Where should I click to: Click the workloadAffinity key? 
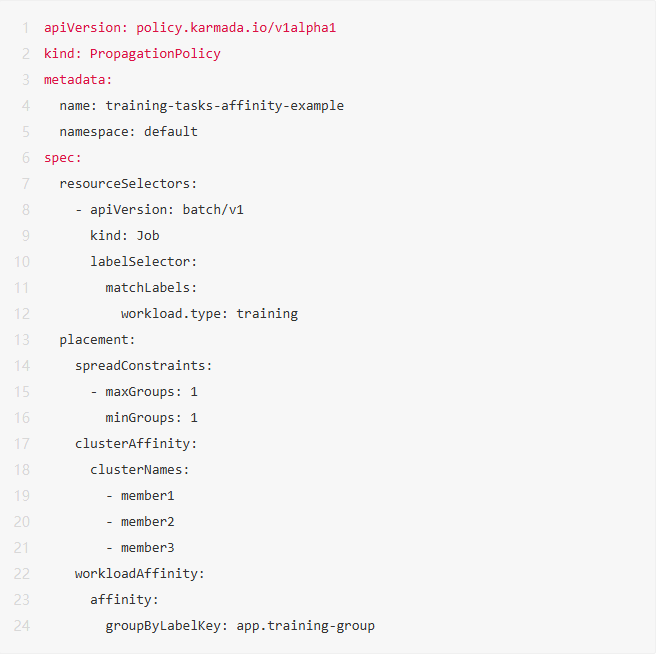point(137,573)
